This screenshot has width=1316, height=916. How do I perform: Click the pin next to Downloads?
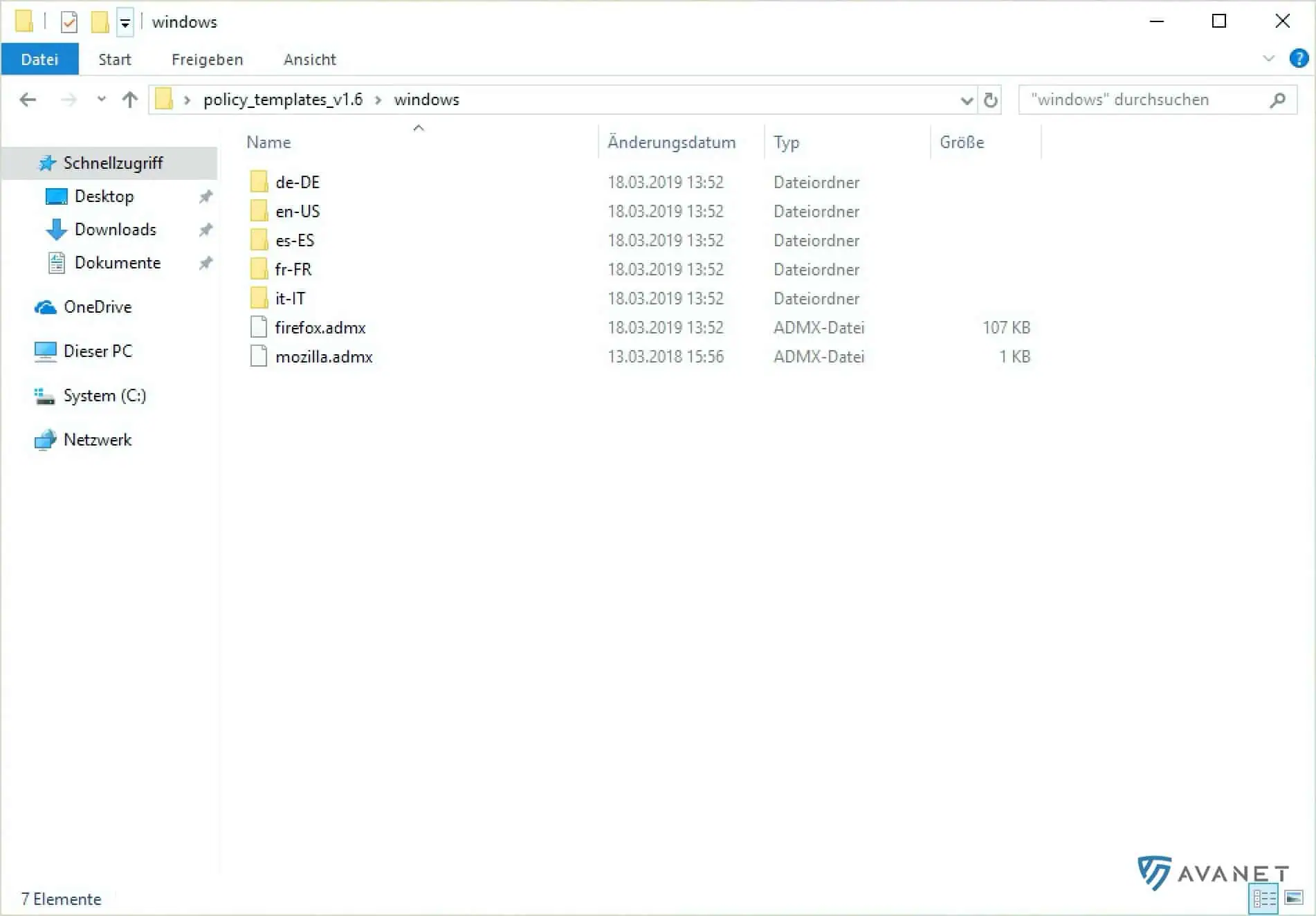pyautogui.click(x=205, y=230)
